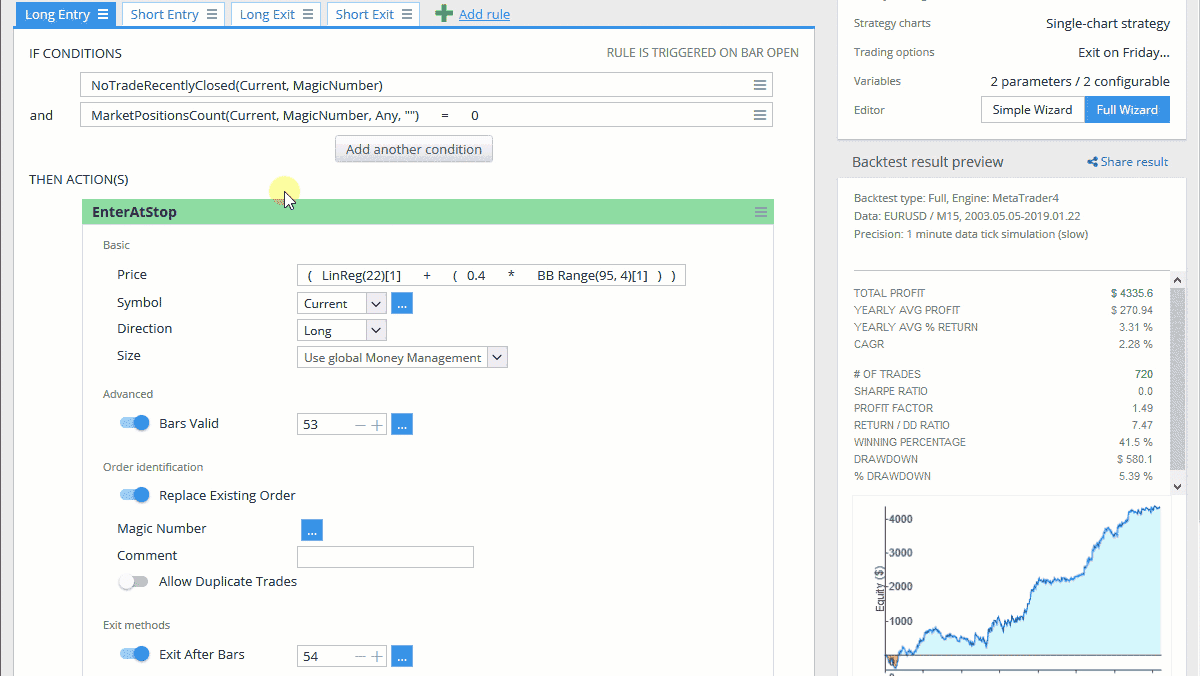Click Add another condition button
The width and height of the screenshot is (1200, 676).
click(x=414, y=149)
